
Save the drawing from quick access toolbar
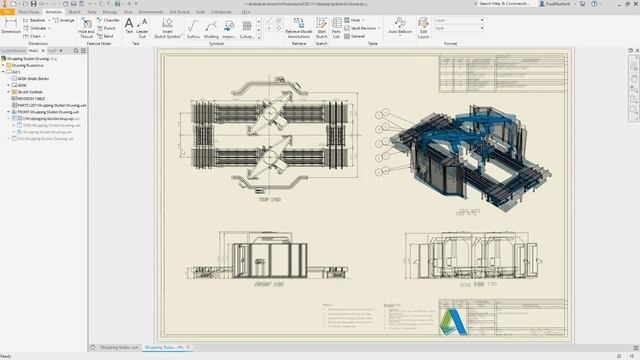coord(33,4)
